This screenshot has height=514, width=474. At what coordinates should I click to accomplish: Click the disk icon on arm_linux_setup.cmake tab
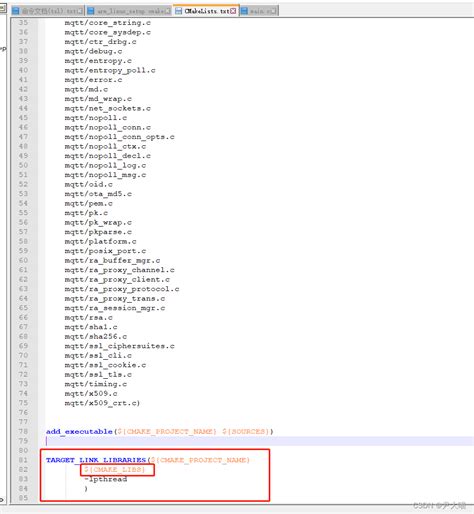[x=90, y=11]
